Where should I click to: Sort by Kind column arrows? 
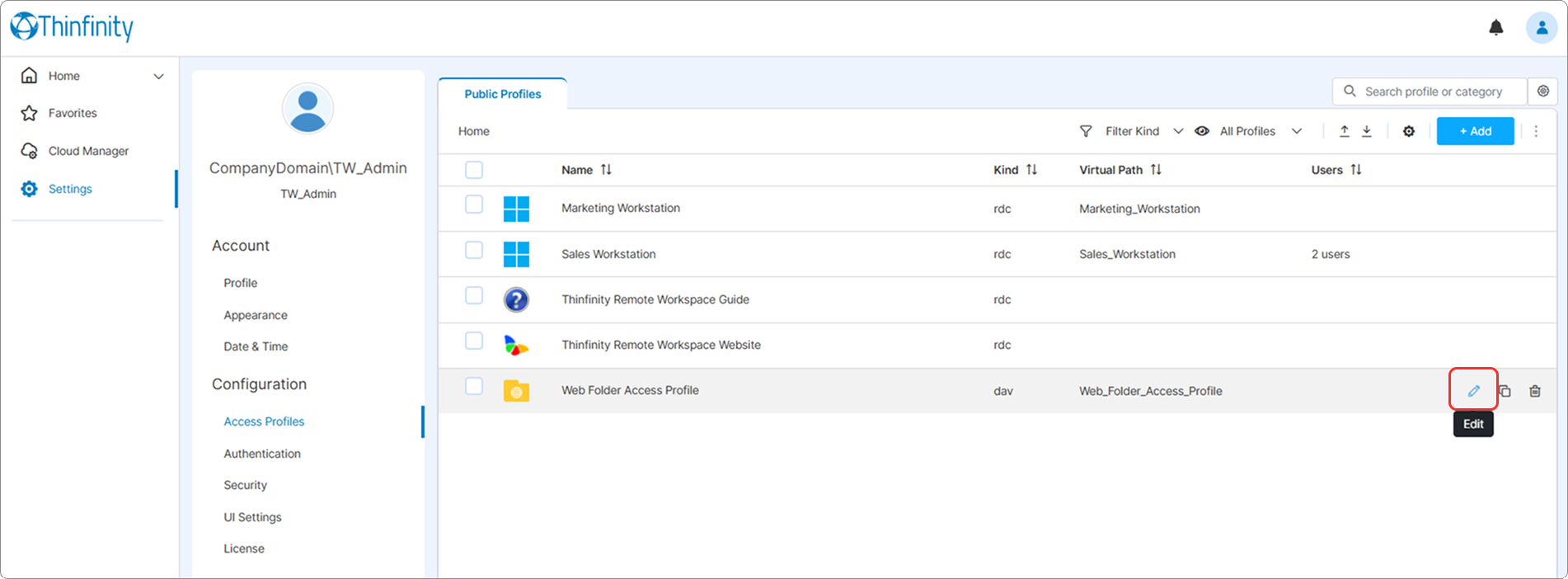(x=1031, y=169)
